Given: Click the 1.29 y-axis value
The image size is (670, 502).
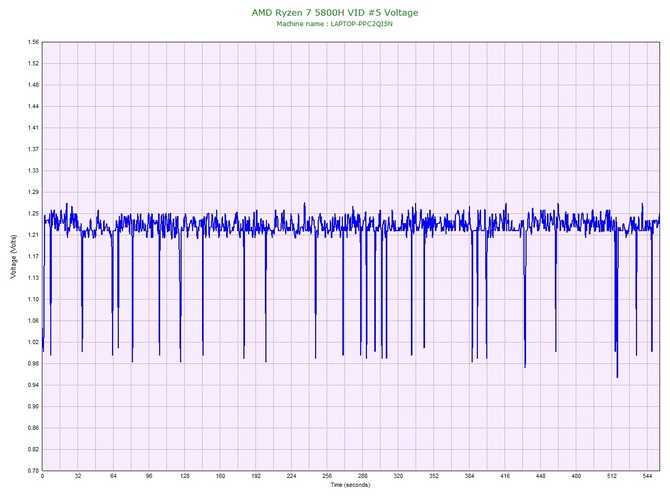Looking at the screenshot, I should tap(33, 192).
